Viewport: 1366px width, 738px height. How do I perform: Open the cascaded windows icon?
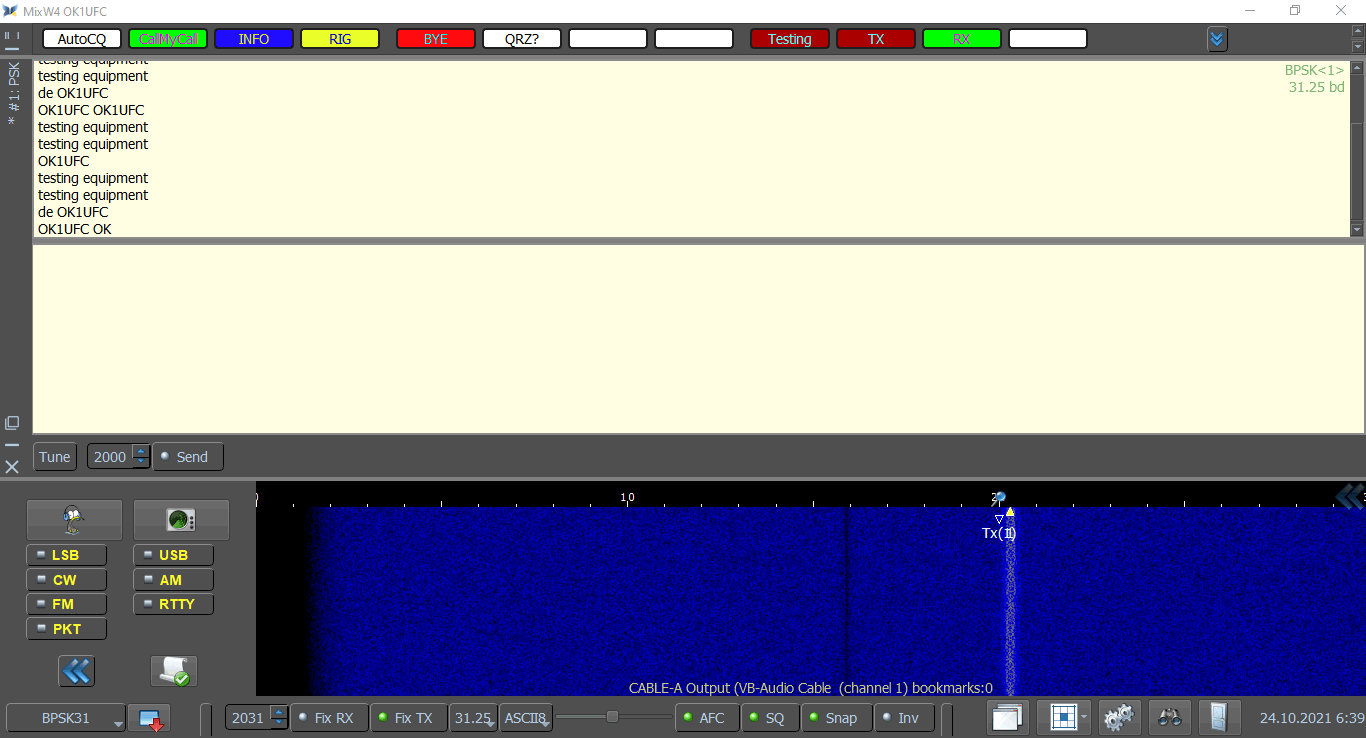pos(1007,717)
